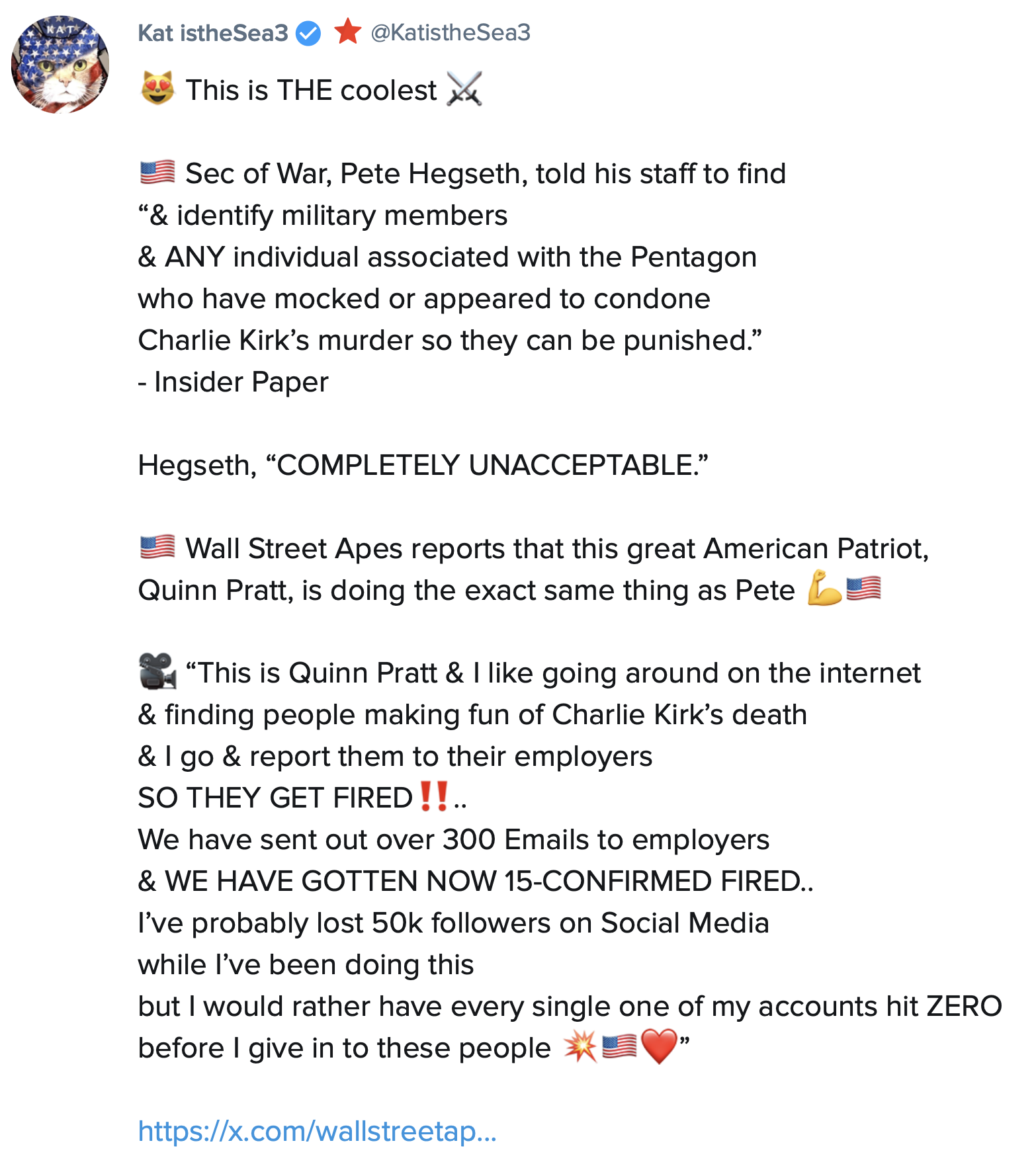Click the red star icon beside the username
This screenshot has height=1168, width=1036.
tap(347, 31)
